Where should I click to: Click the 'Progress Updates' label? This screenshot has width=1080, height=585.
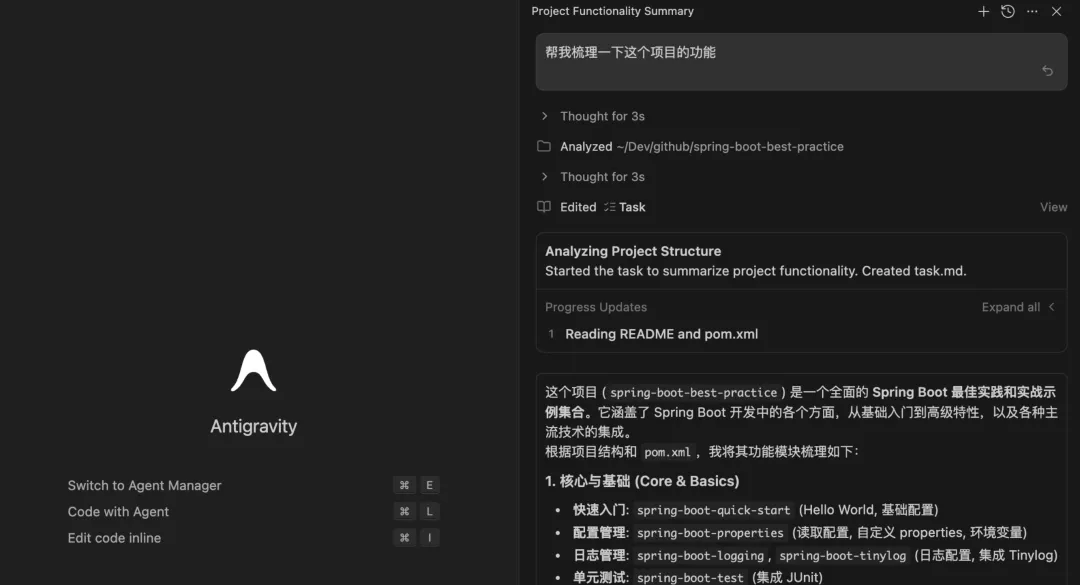click(596, 307)
